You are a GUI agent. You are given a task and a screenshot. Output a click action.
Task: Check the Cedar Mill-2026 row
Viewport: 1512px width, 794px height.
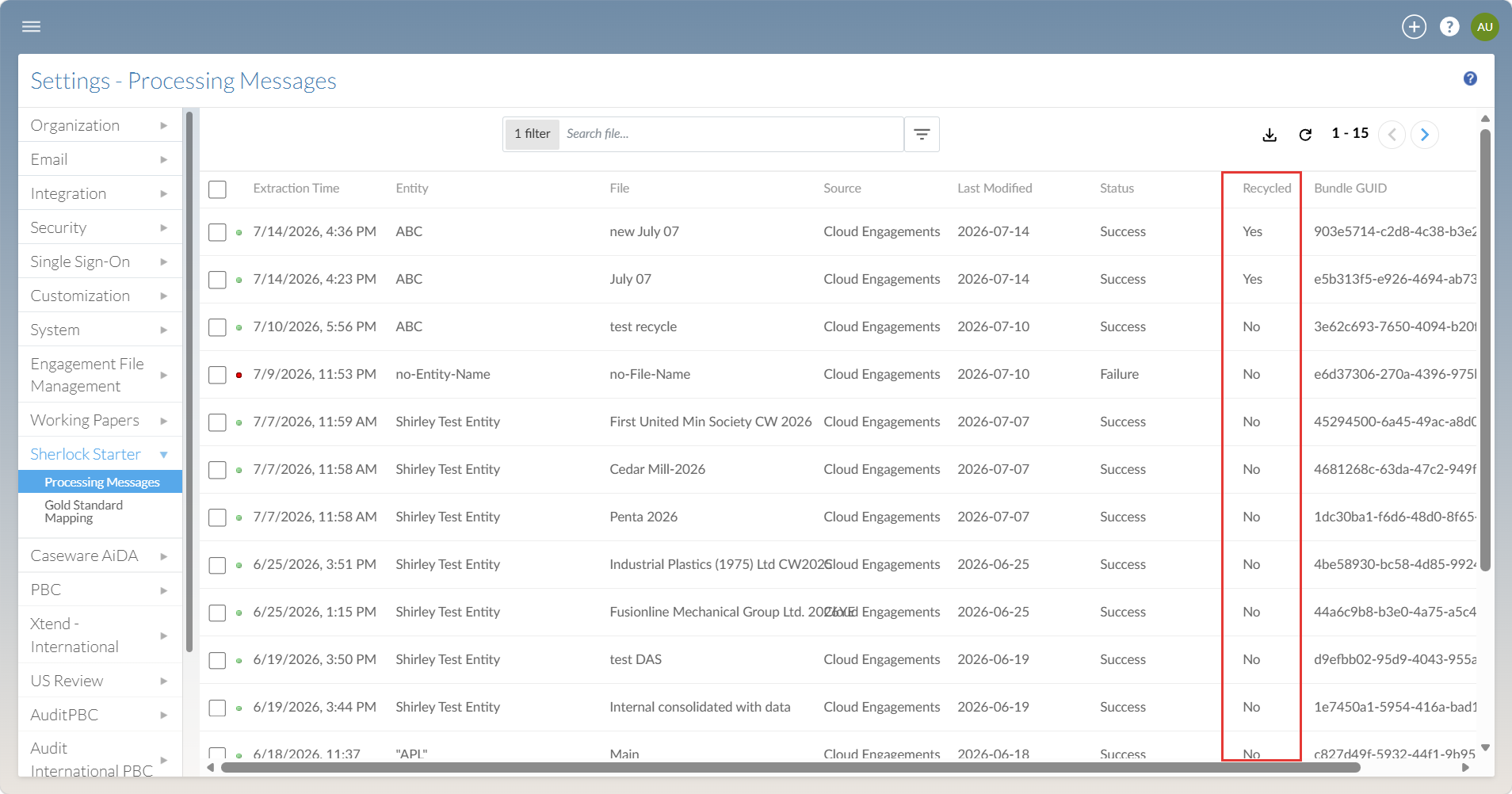(x=217, y=470)
